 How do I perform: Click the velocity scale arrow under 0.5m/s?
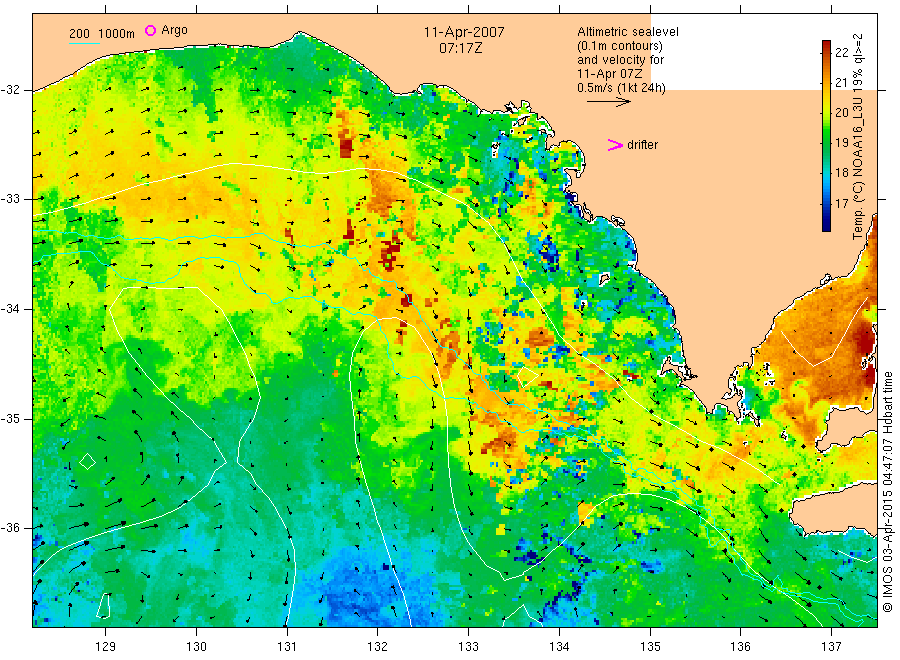point(608,102)
